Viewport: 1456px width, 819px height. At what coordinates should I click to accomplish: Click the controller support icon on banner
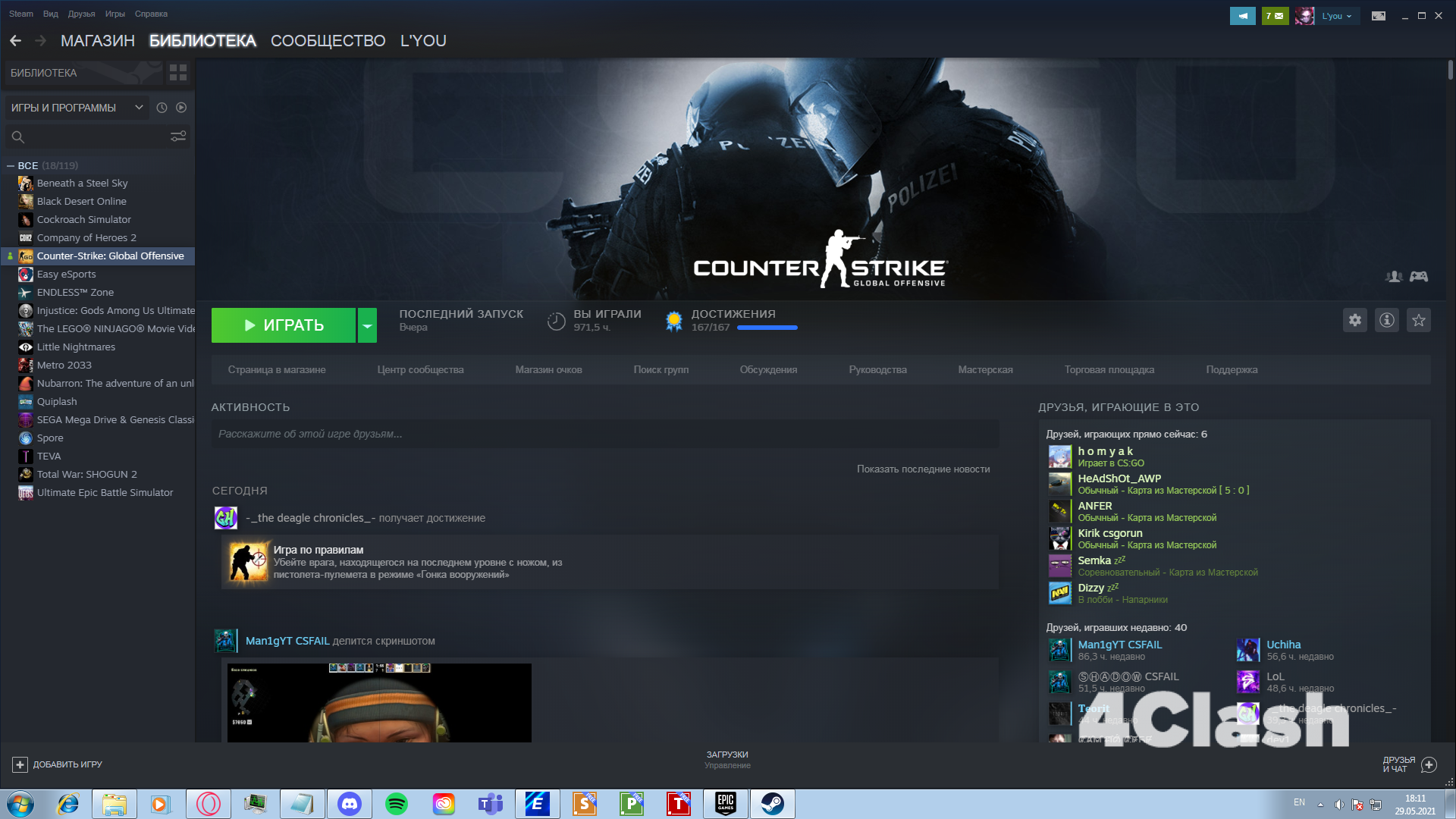[x=1419, y=277]
